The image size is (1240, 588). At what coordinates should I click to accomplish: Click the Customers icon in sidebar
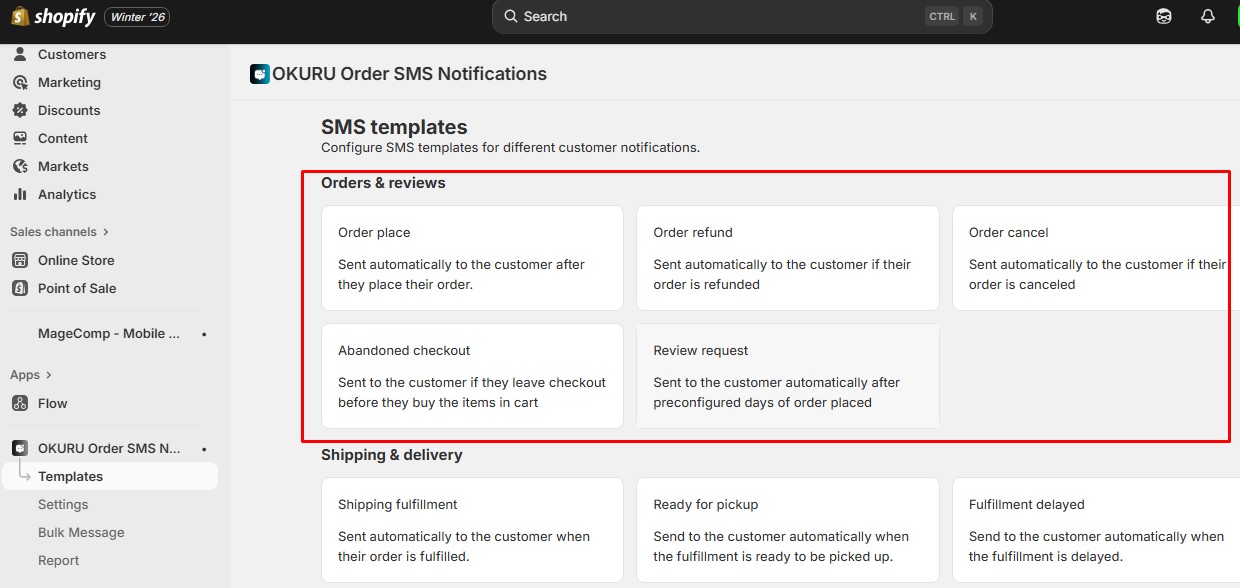coord(20,54)
